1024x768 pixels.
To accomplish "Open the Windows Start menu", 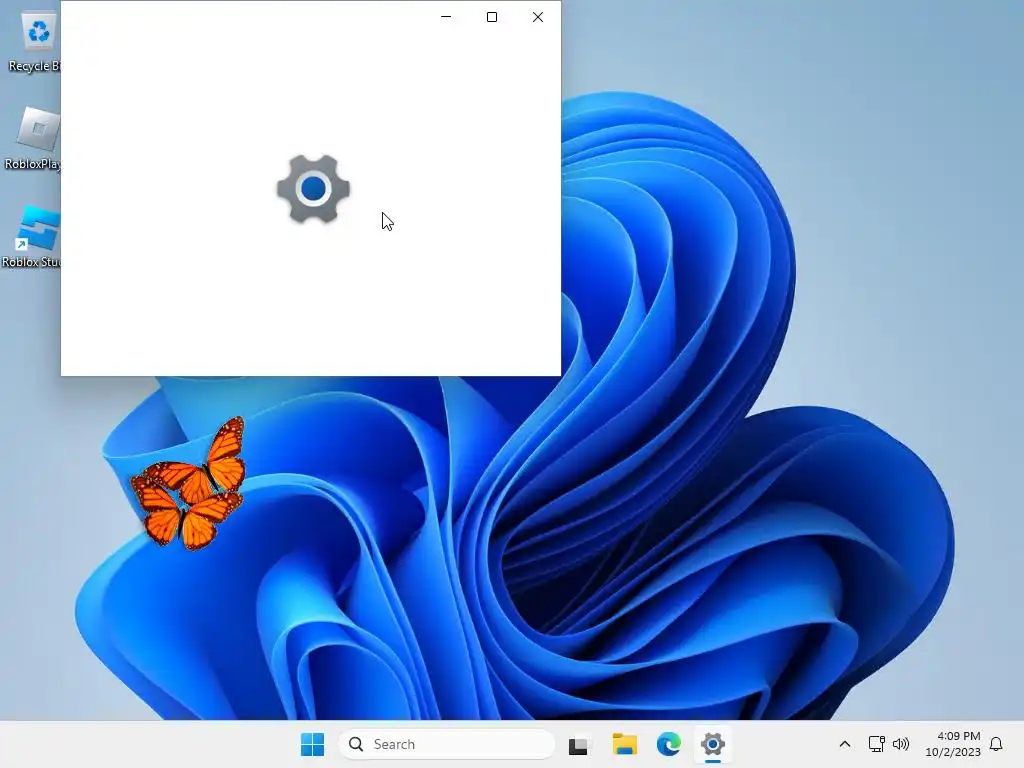I will [x=312, y=744].
